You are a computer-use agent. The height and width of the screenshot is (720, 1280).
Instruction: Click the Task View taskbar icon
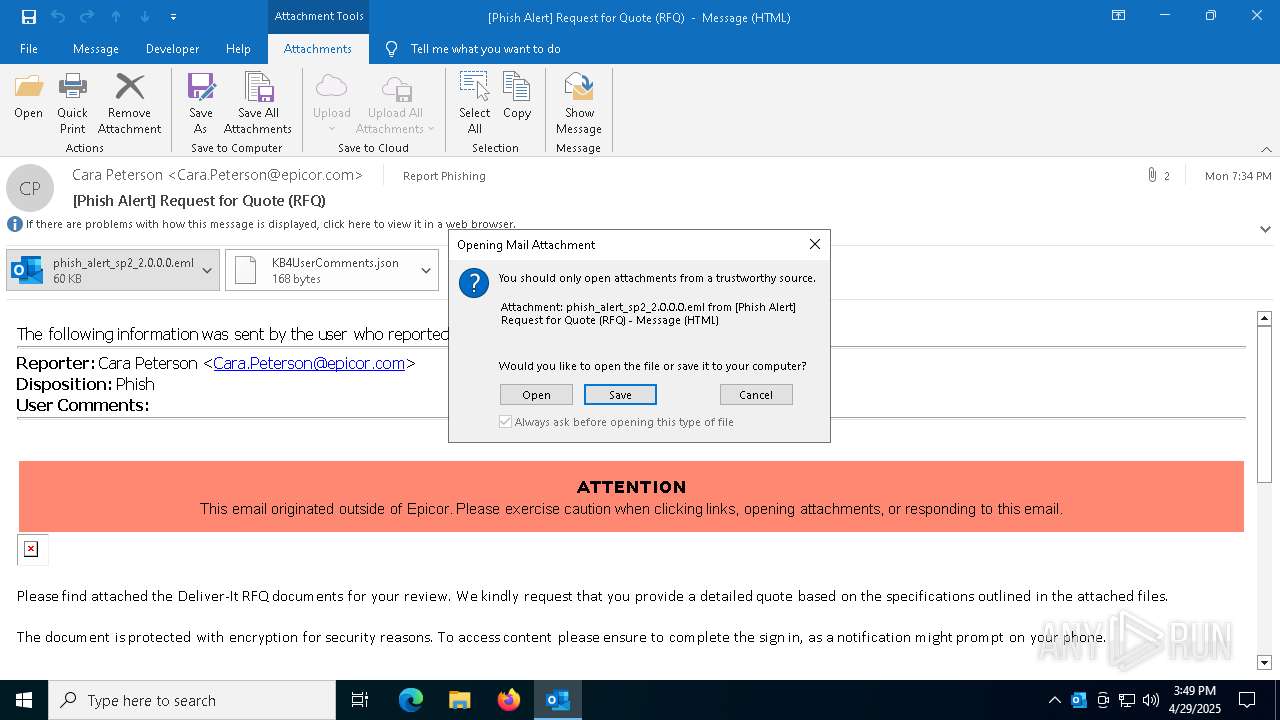(x=360, y=700)
